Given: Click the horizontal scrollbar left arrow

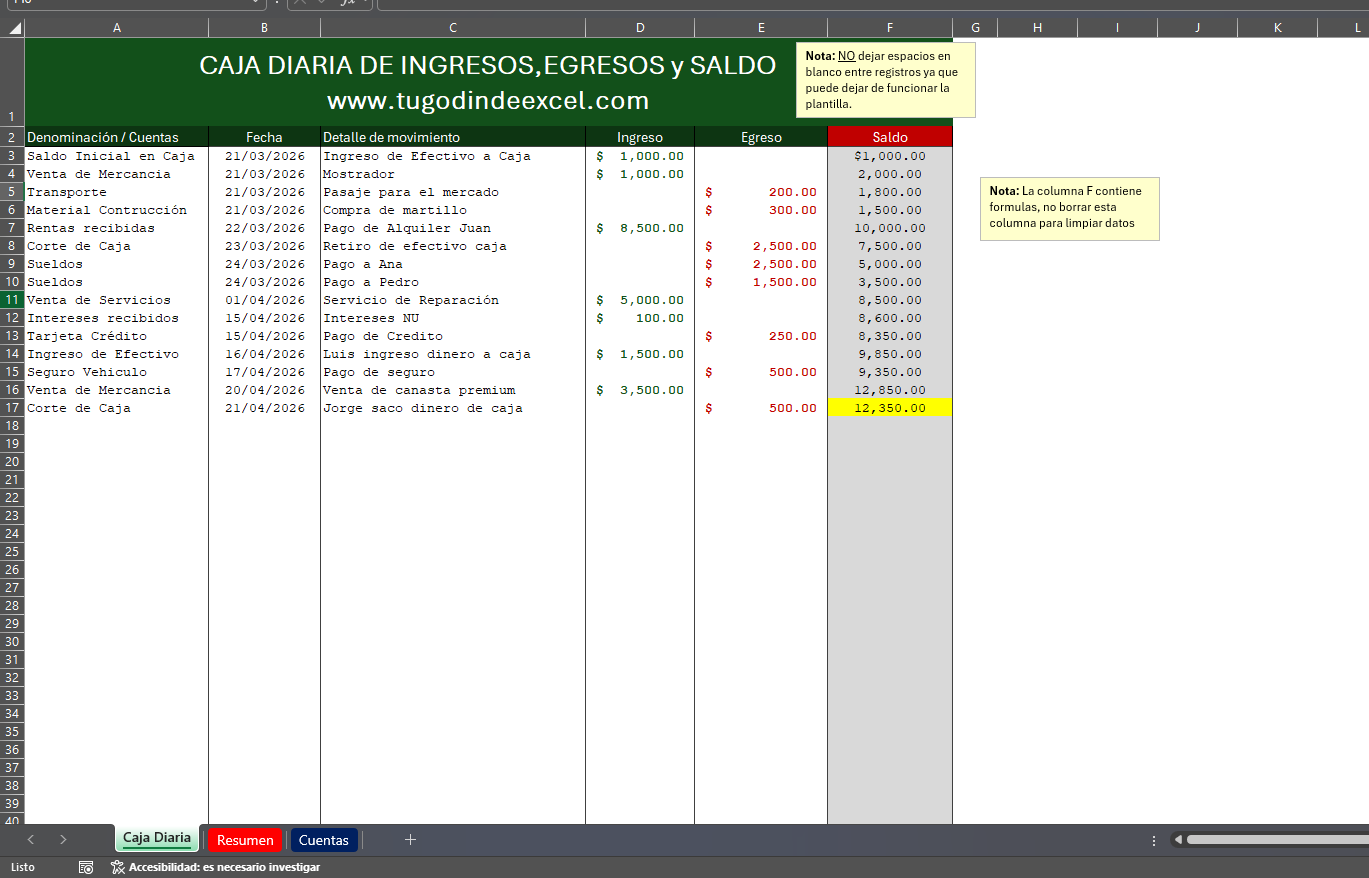Looking at the screenshot, I should coord(1179,840).
